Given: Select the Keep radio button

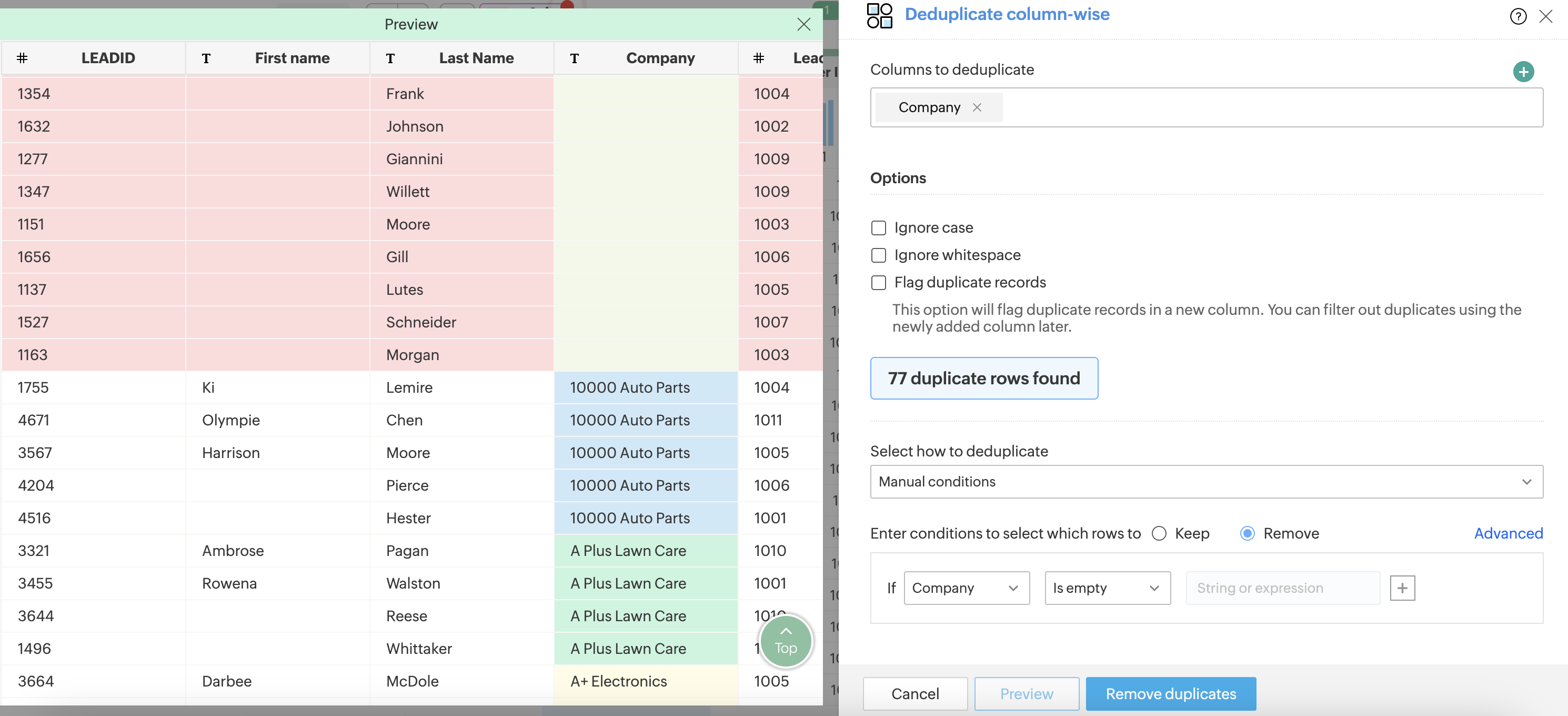Looking at the screenshot, I should click(1159, 533).
